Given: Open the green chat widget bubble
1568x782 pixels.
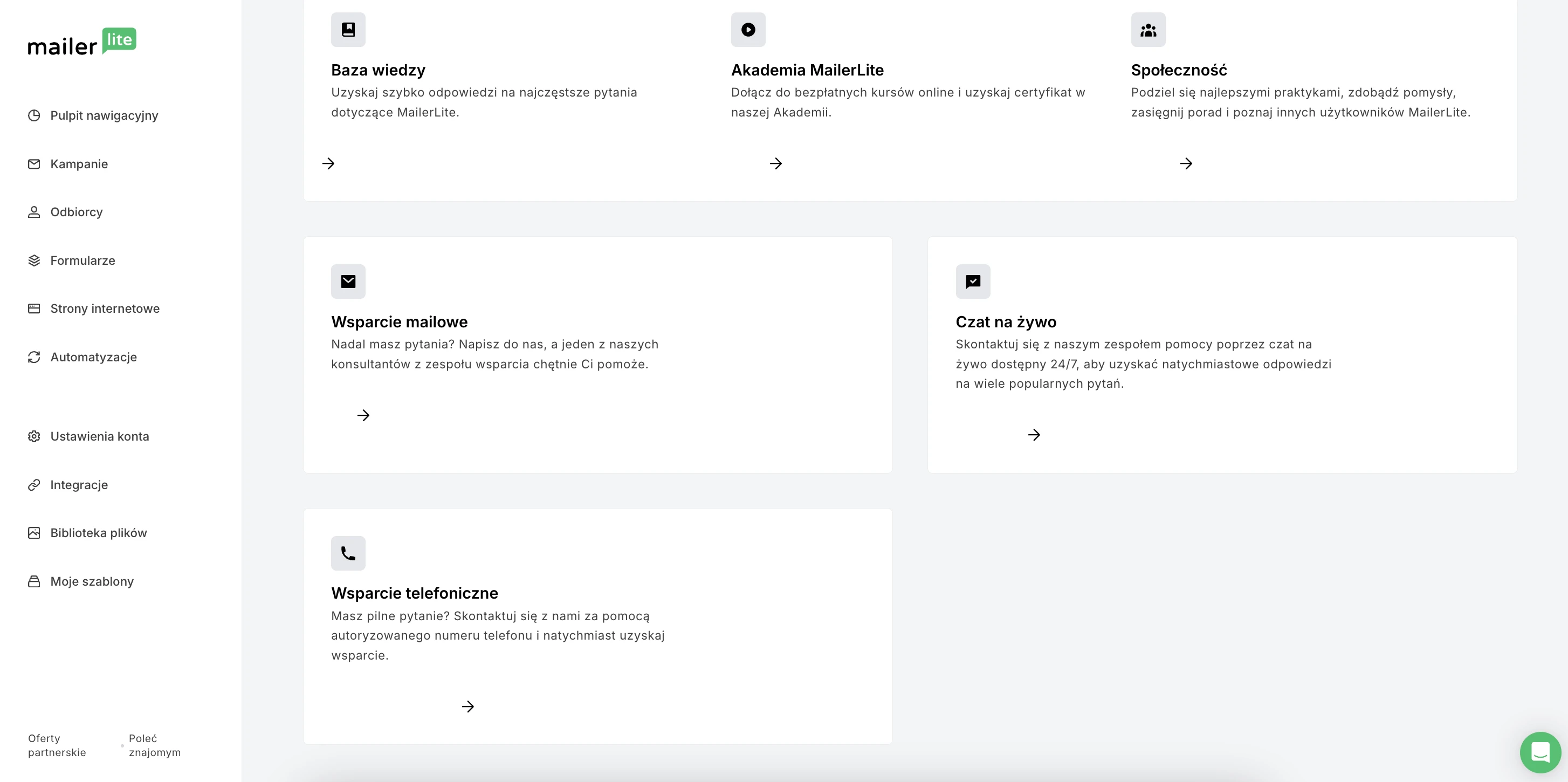Looking at the screenshot, I should coord(1540,752).
